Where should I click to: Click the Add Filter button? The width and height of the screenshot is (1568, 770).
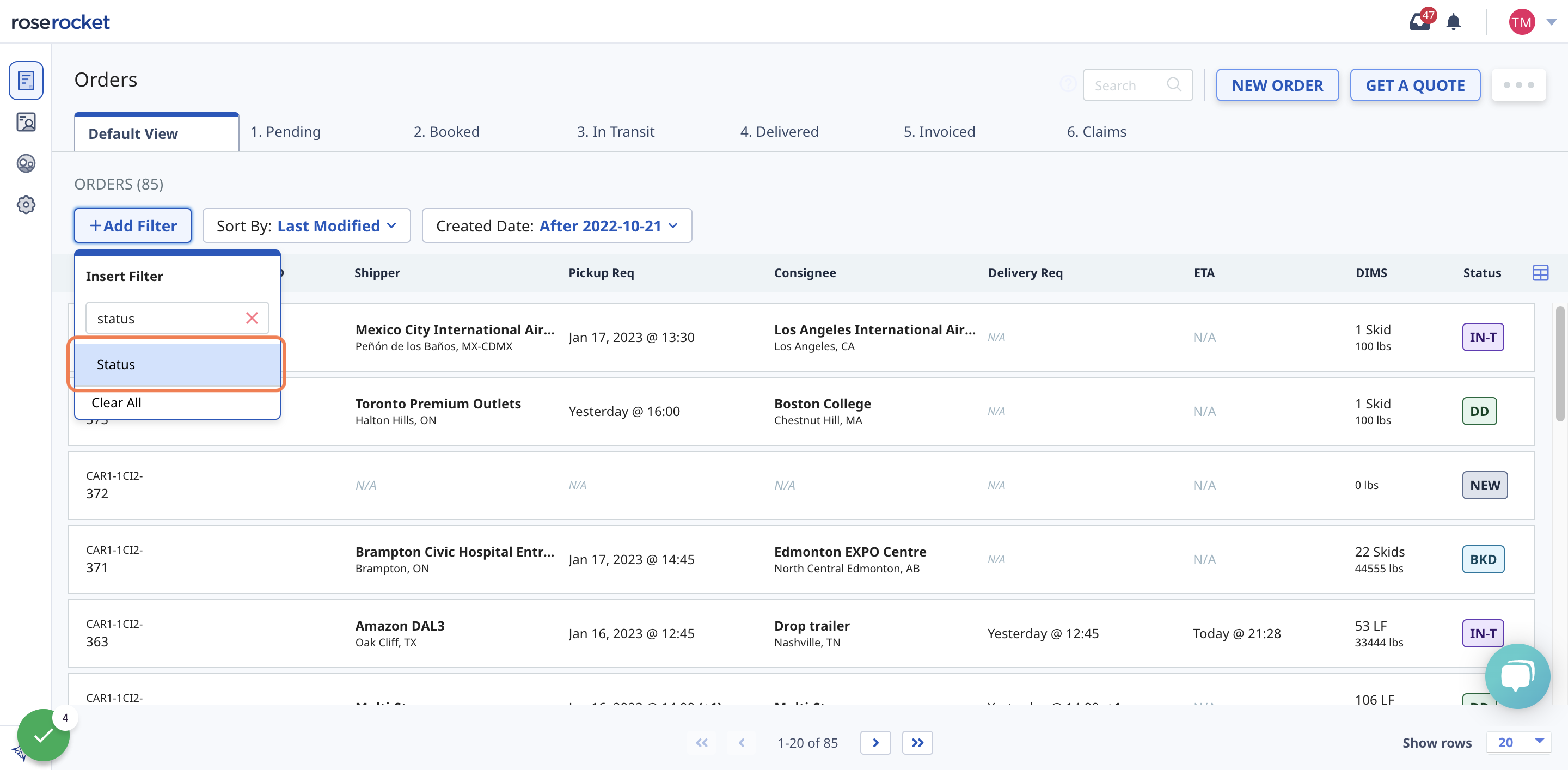(133, 226)
